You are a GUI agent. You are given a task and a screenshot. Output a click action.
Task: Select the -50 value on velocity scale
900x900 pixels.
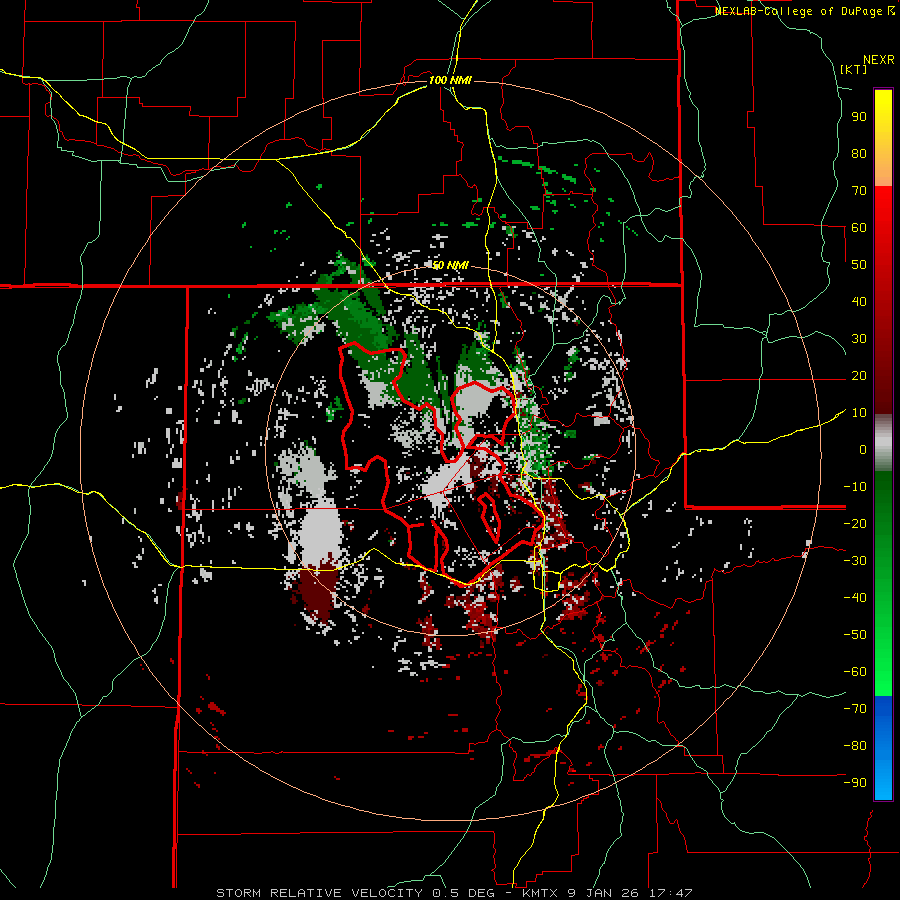(x=855, y=635)
